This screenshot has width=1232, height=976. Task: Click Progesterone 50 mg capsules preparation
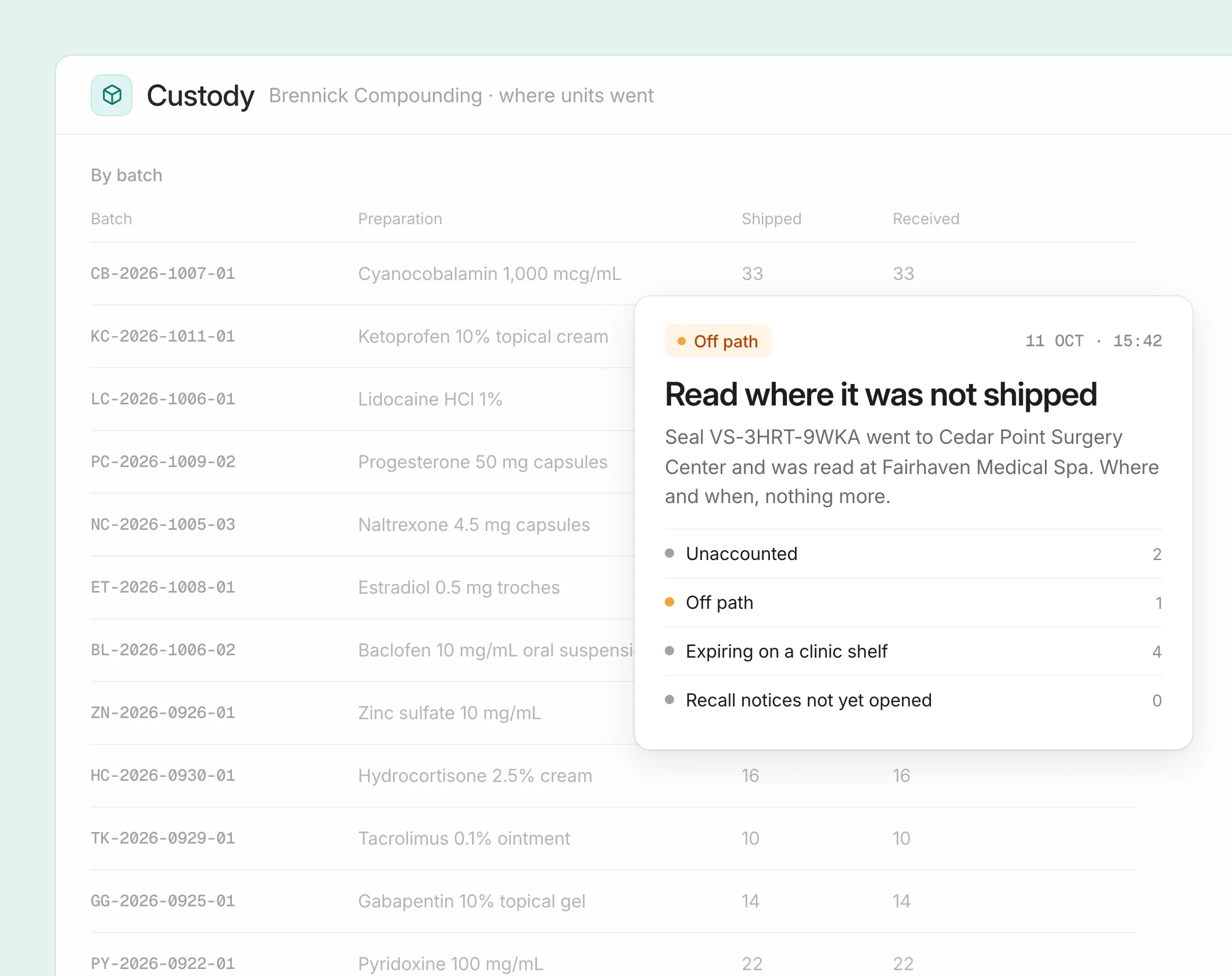coord(482,462)
